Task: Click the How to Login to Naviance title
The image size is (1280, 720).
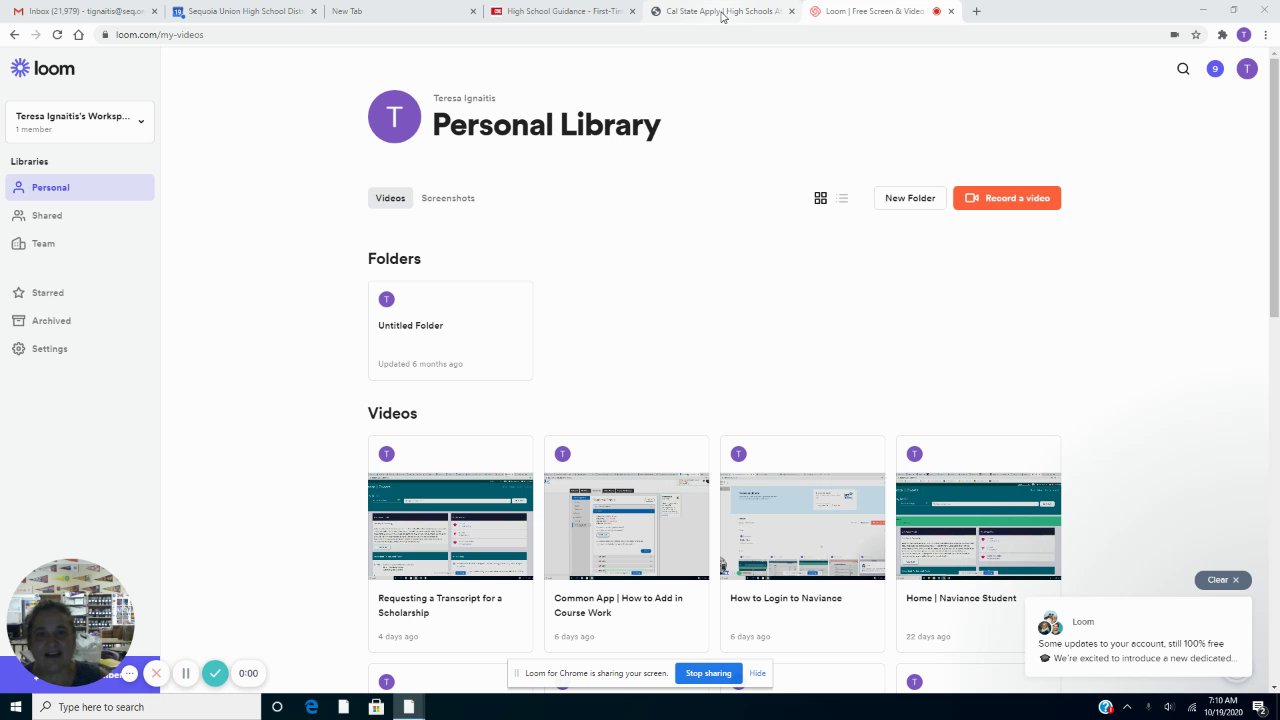Action: (786, 598)
